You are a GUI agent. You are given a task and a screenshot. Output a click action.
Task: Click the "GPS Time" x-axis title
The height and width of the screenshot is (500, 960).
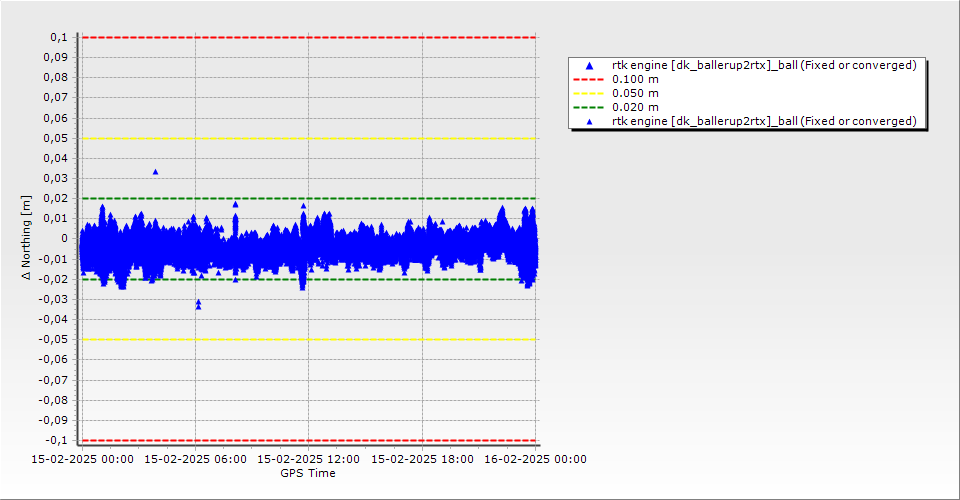[308, 473]
